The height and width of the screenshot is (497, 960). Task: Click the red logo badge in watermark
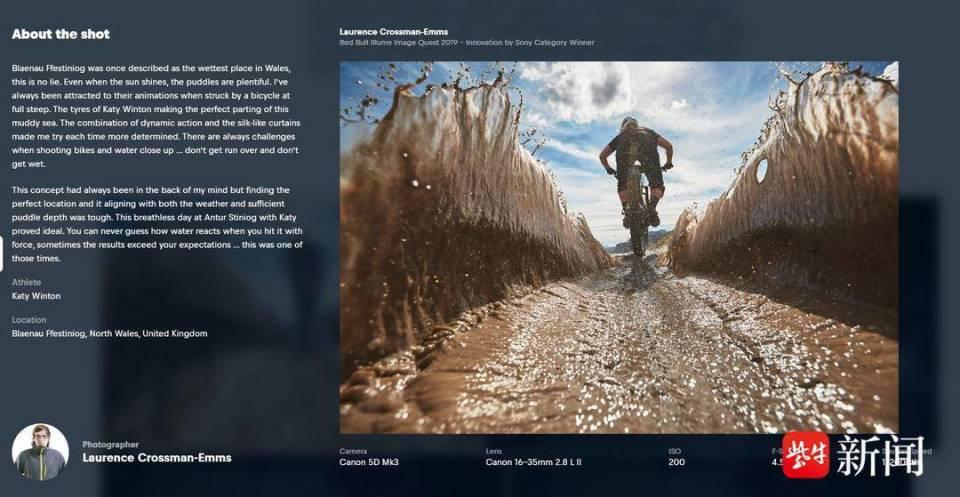tap(805, 455)
